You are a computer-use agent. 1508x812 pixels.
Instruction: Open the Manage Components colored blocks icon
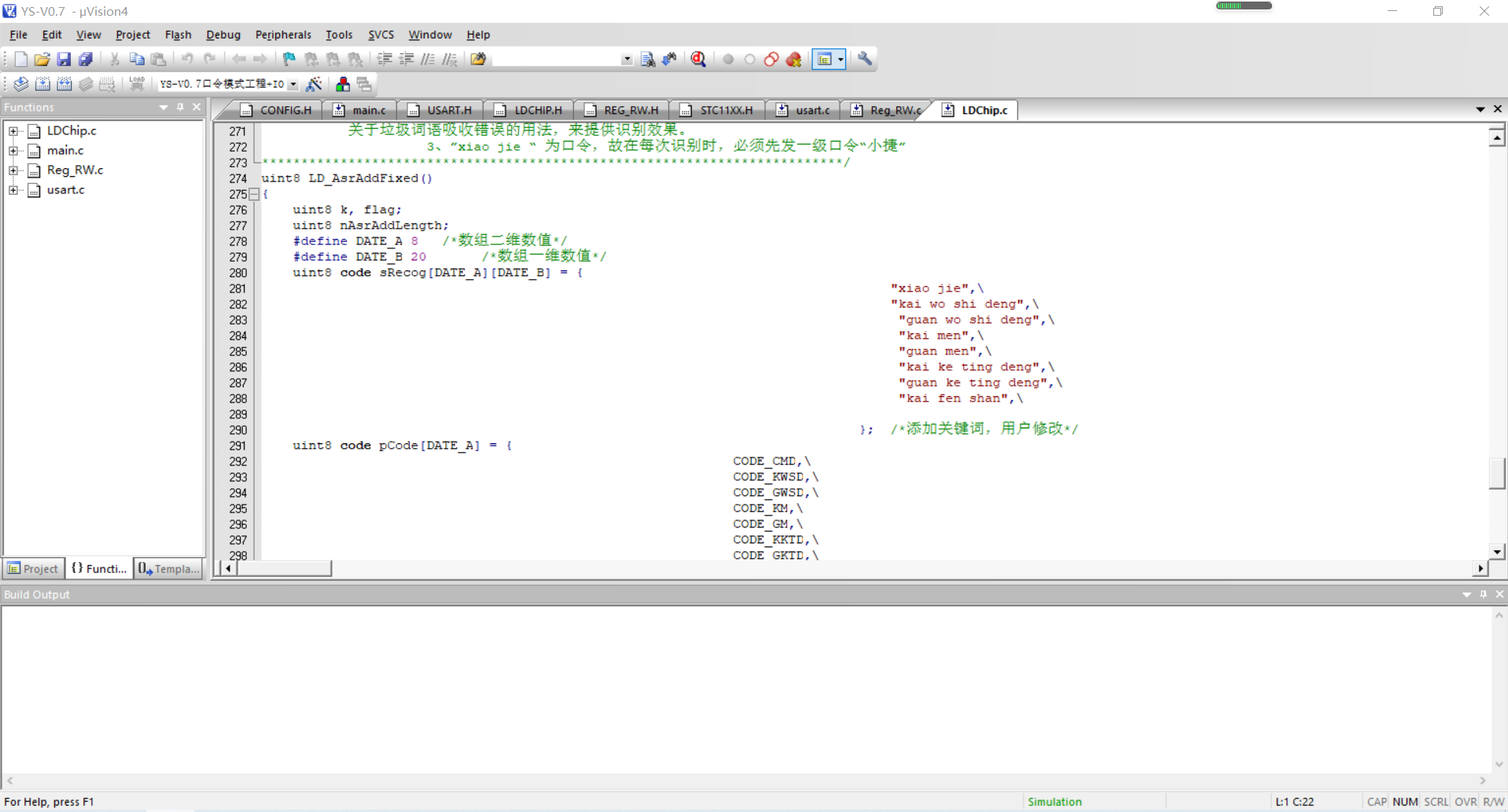pos(343,84)
